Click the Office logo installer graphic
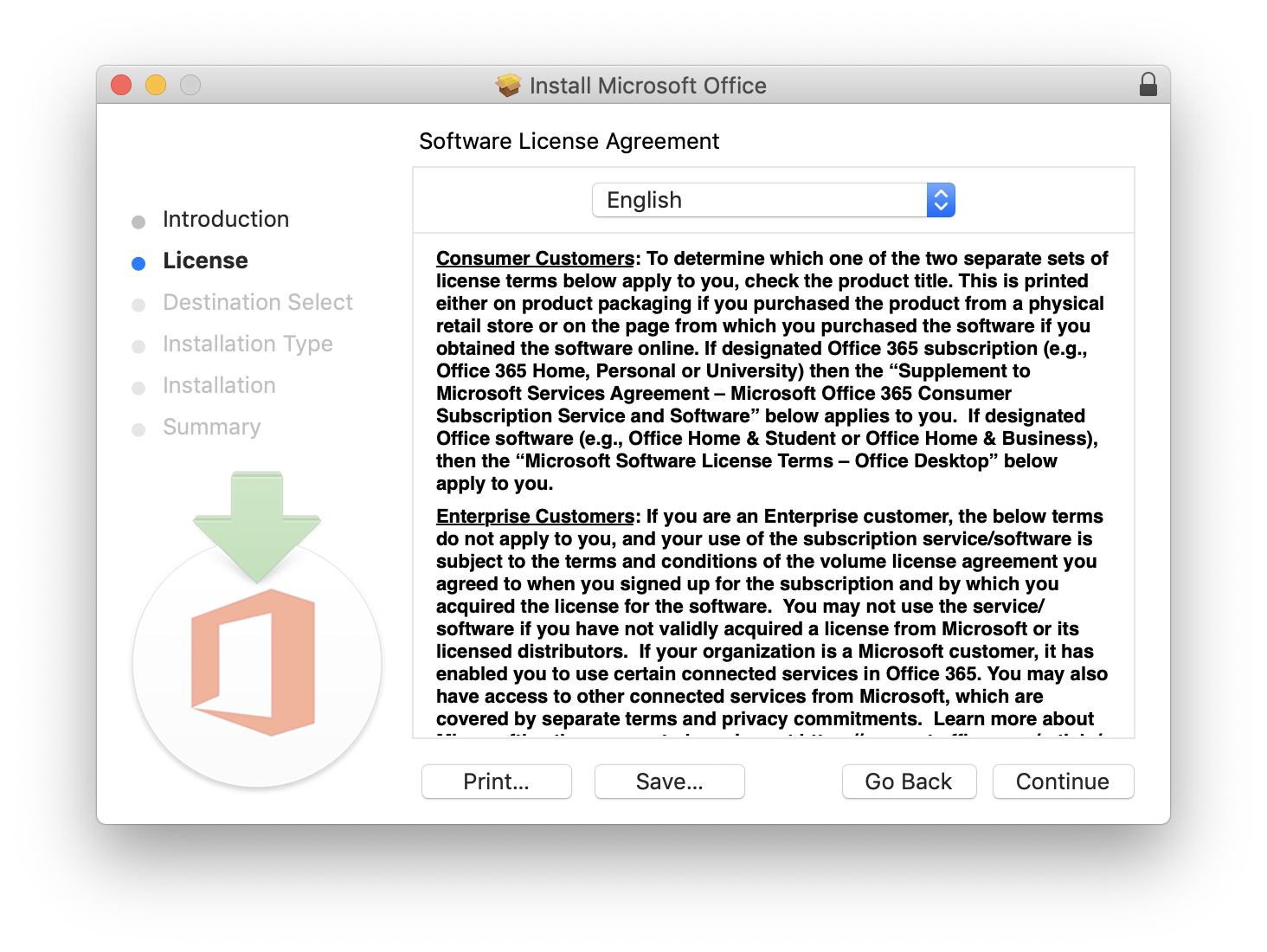Screen dimensions: 1267x952 [x=257, y=630]
